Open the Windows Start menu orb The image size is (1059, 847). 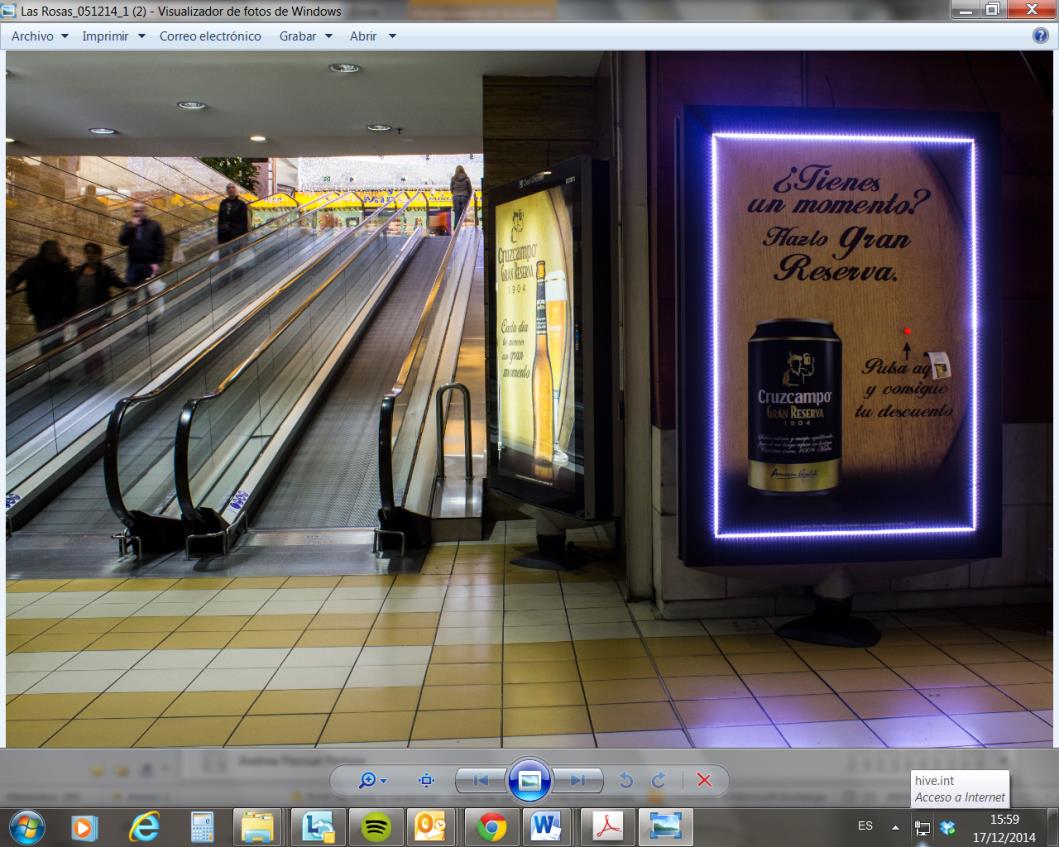pos(27,827)
